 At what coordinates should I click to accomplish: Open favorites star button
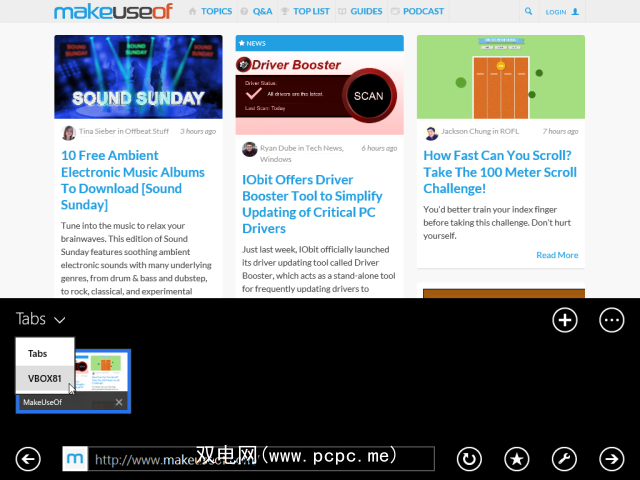pyautogui.click(x=517, y=459)
